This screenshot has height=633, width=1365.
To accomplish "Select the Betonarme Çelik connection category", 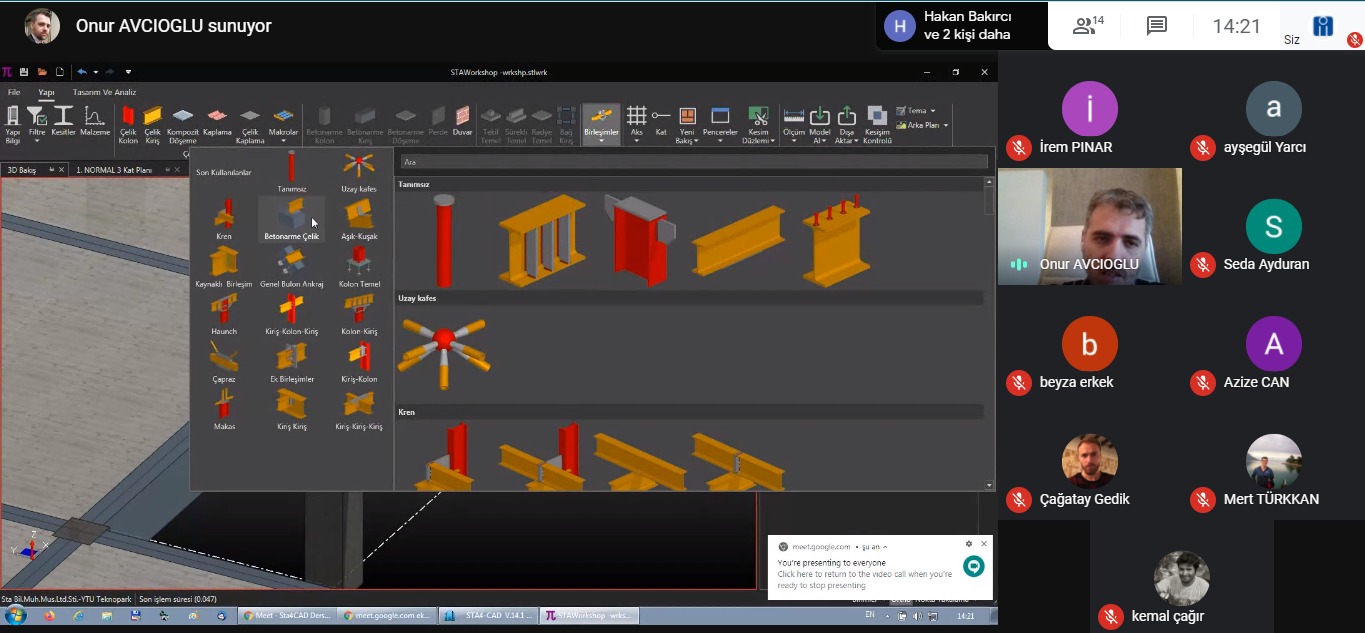I will [291, 220].
